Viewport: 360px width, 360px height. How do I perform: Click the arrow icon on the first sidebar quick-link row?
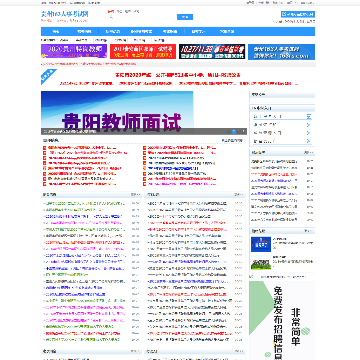pyautogui.click(x=309, y=117)
